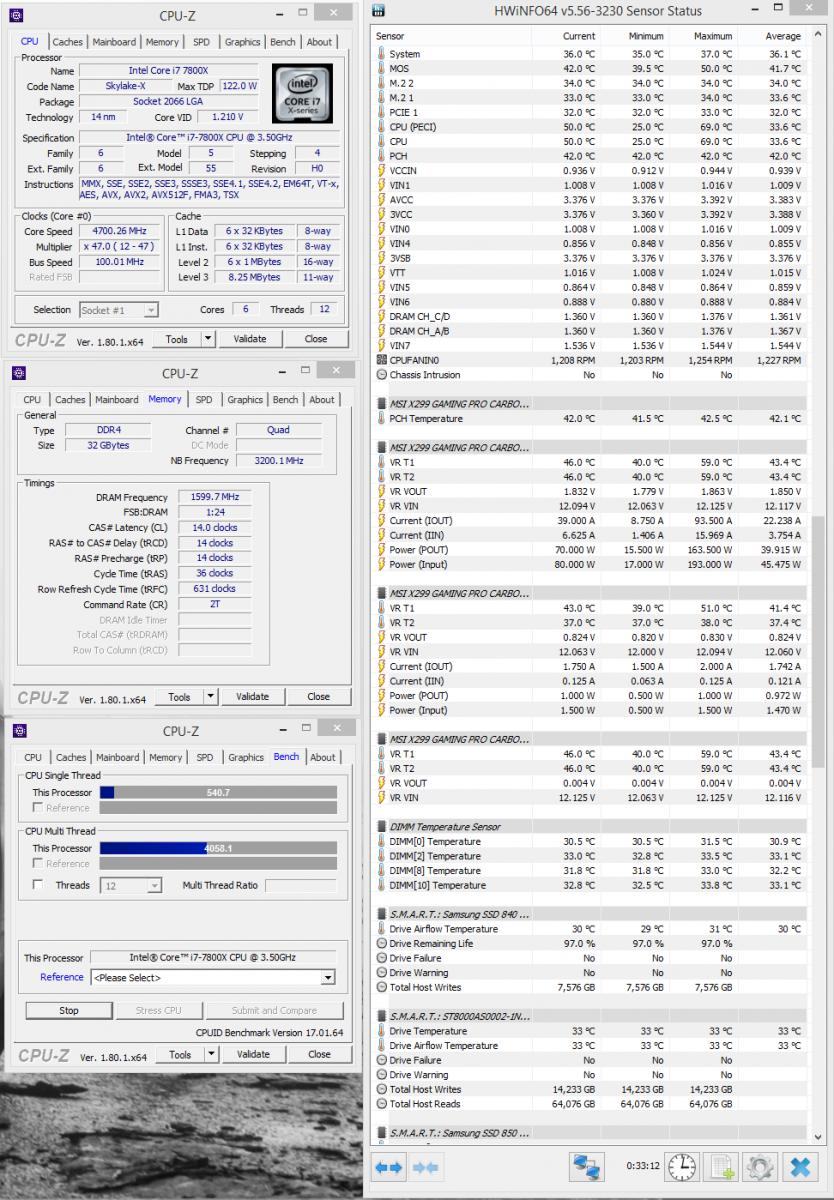Click the Single Thread 540.7 score bar
This screenshot has height=1200, width=834.
click(218, 792)
